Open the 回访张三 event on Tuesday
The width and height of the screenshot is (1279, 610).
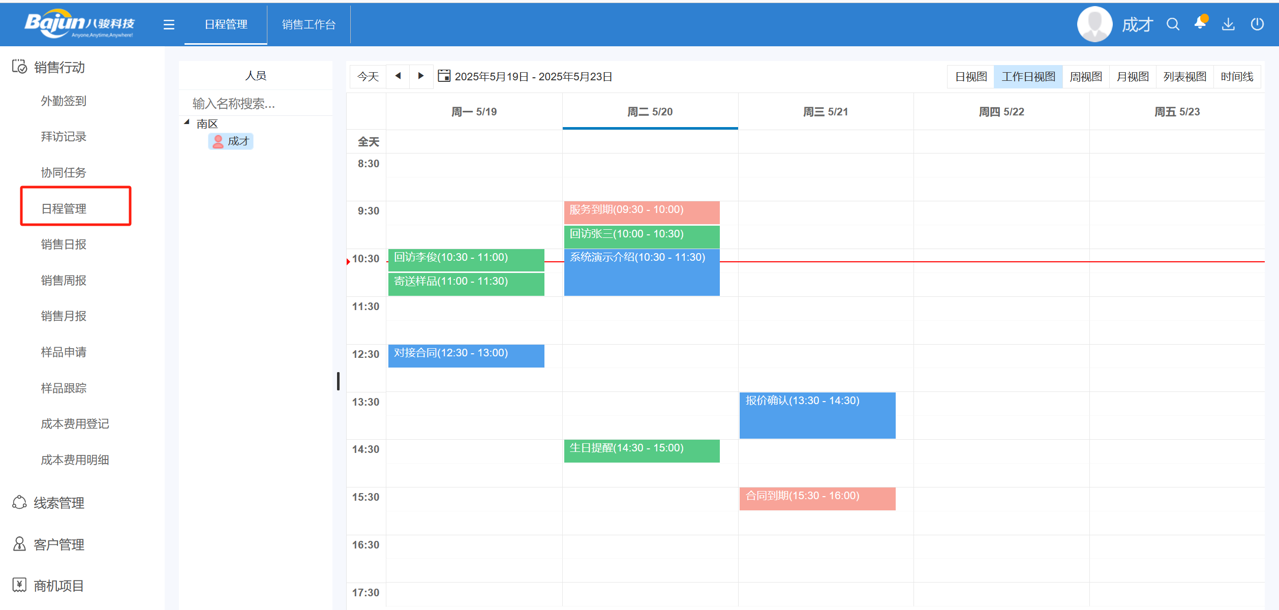click(x=641, y=235)
